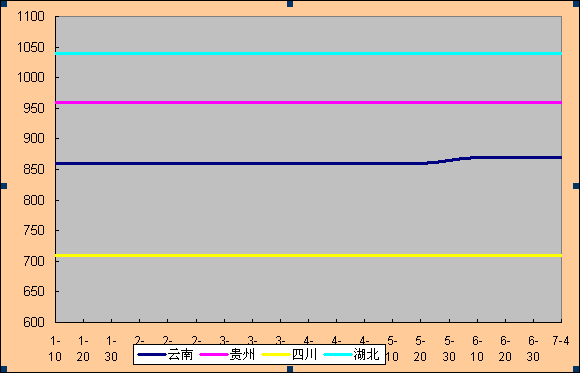This screenshot has width=580, height=373.
Task: Select the 云南 legend entry
Action: [x=165, y=354]
